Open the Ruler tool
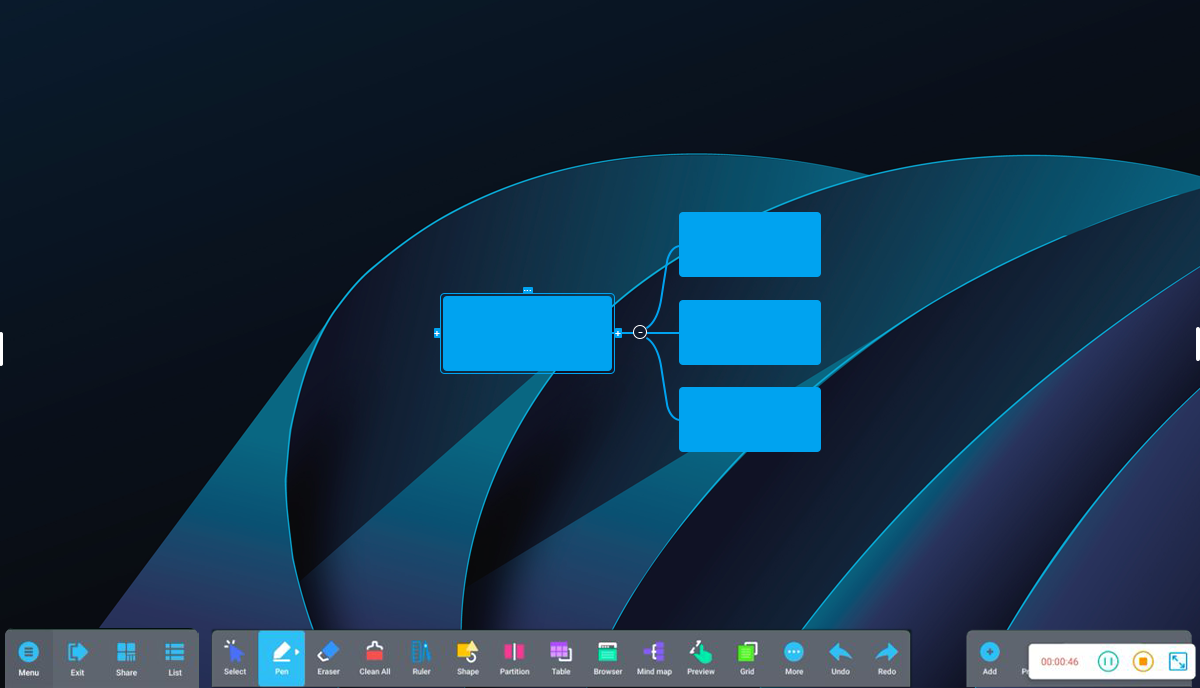Image resolution: width=1200 pixels, height=688 pixels. click(421, 656)
